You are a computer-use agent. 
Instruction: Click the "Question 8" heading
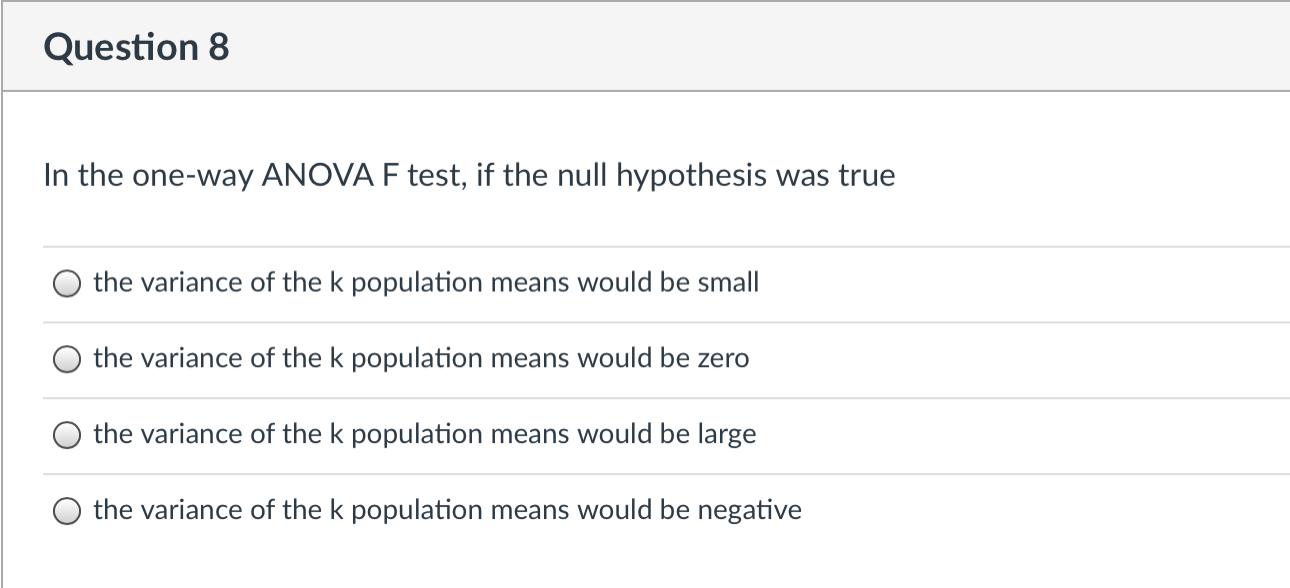[136, 47]
